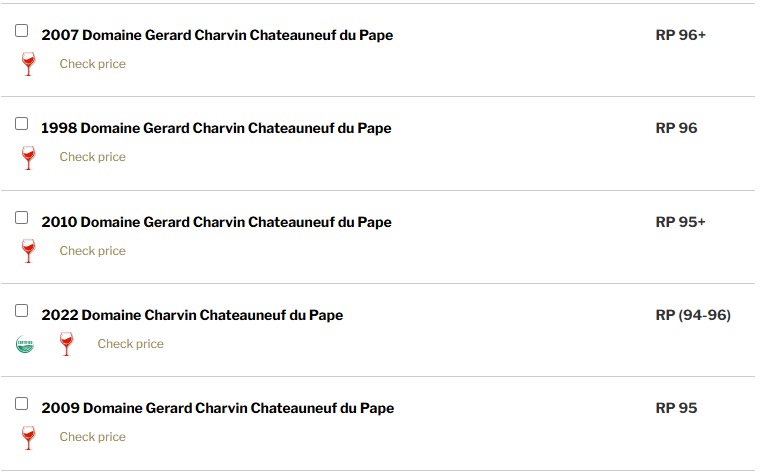Open the 2022 Domaine Charvin Chateauneuf du Pape title

tap(192, 315)
